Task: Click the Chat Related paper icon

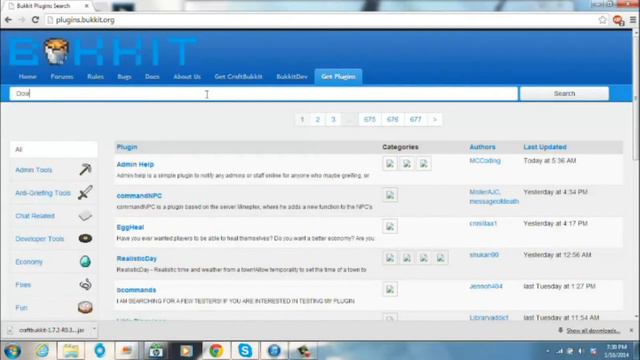Action: [x=85, y=216]
